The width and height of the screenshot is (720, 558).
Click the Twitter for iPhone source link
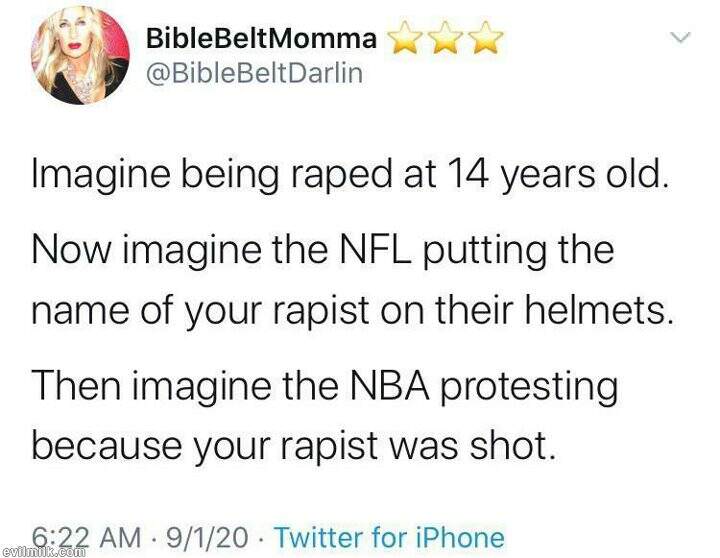[x=389, y=537]
